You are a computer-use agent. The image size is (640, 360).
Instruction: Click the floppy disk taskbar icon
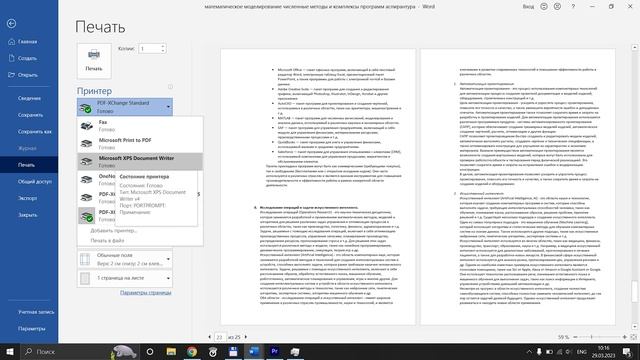(x=233, y=352)
